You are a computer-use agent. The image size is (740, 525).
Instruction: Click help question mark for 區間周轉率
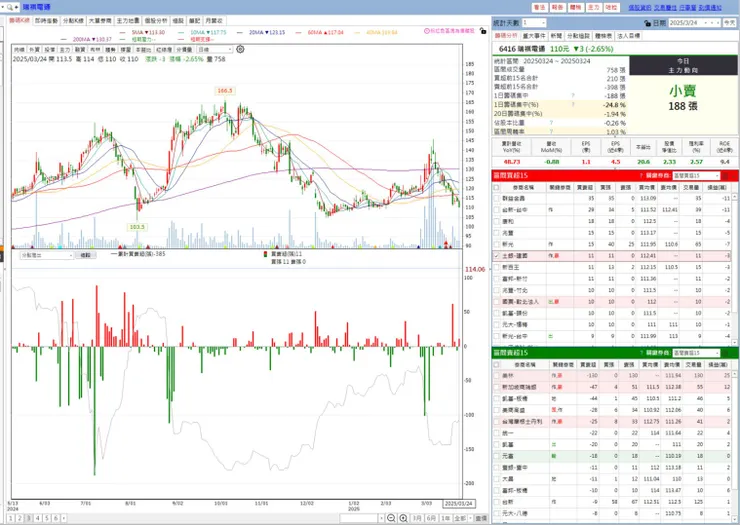[x=551, y=132]
